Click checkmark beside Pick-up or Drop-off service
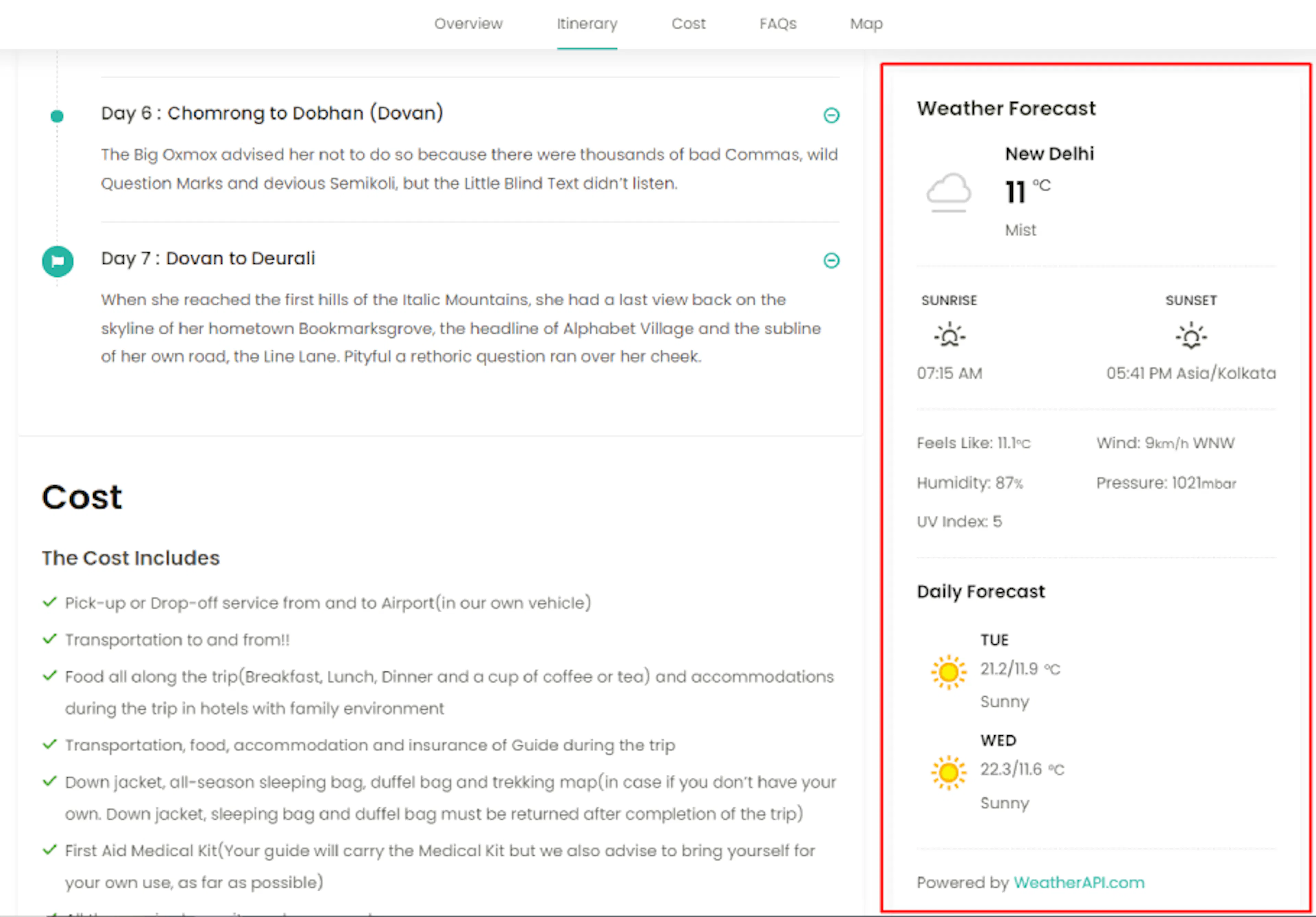Screen dimensions: 1316x917 [50, 602]
